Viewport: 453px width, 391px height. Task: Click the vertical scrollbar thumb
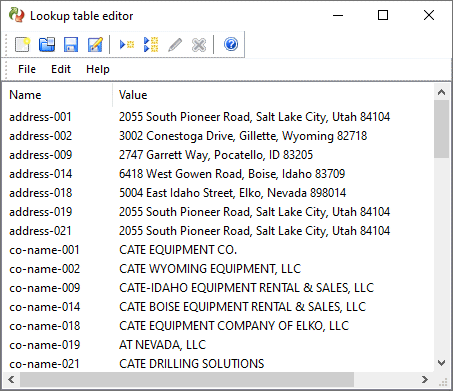[x=442, y=129]
